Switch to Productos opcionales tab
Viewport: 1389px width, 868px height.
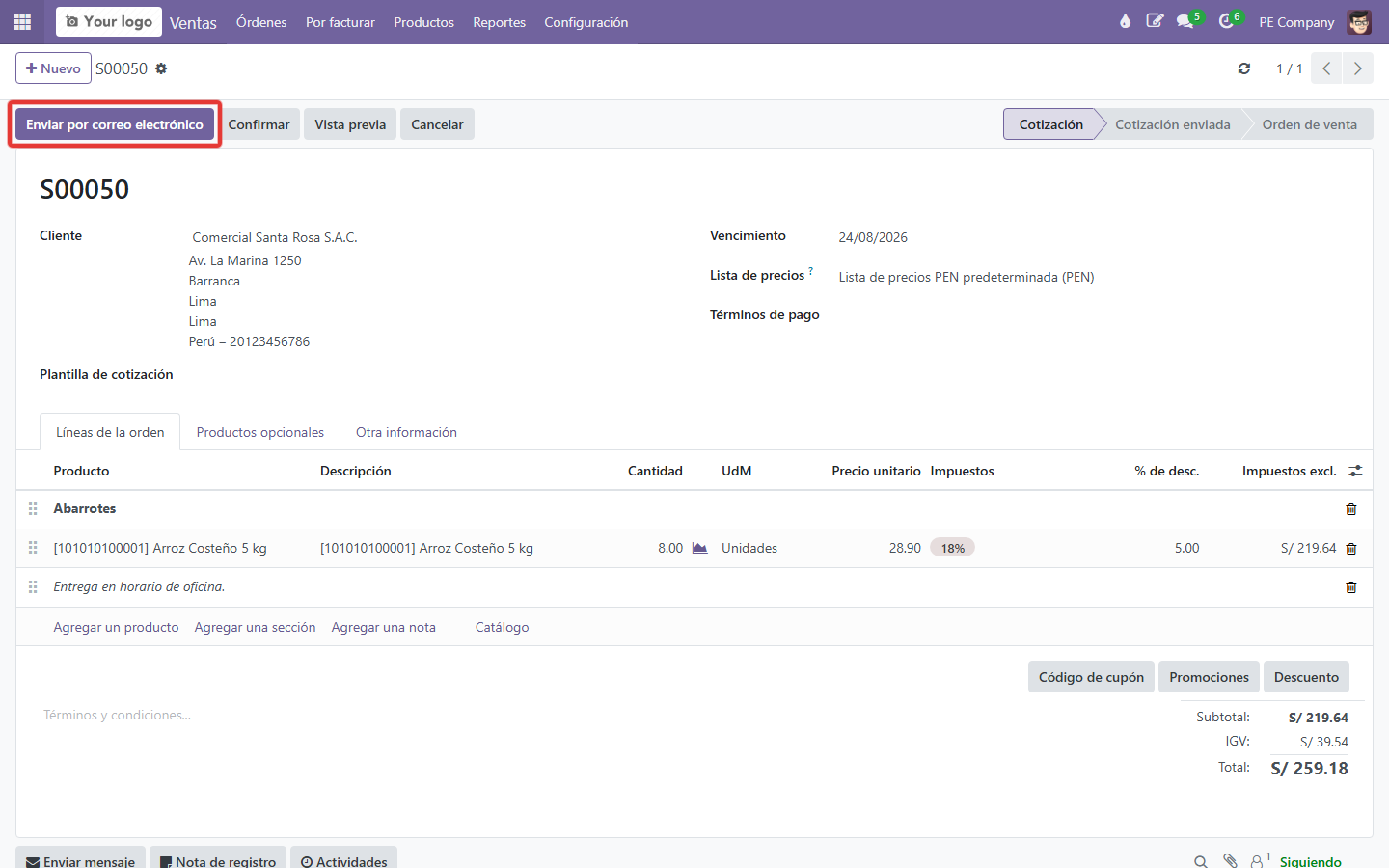pyautogui.click(x=260, y=432)
